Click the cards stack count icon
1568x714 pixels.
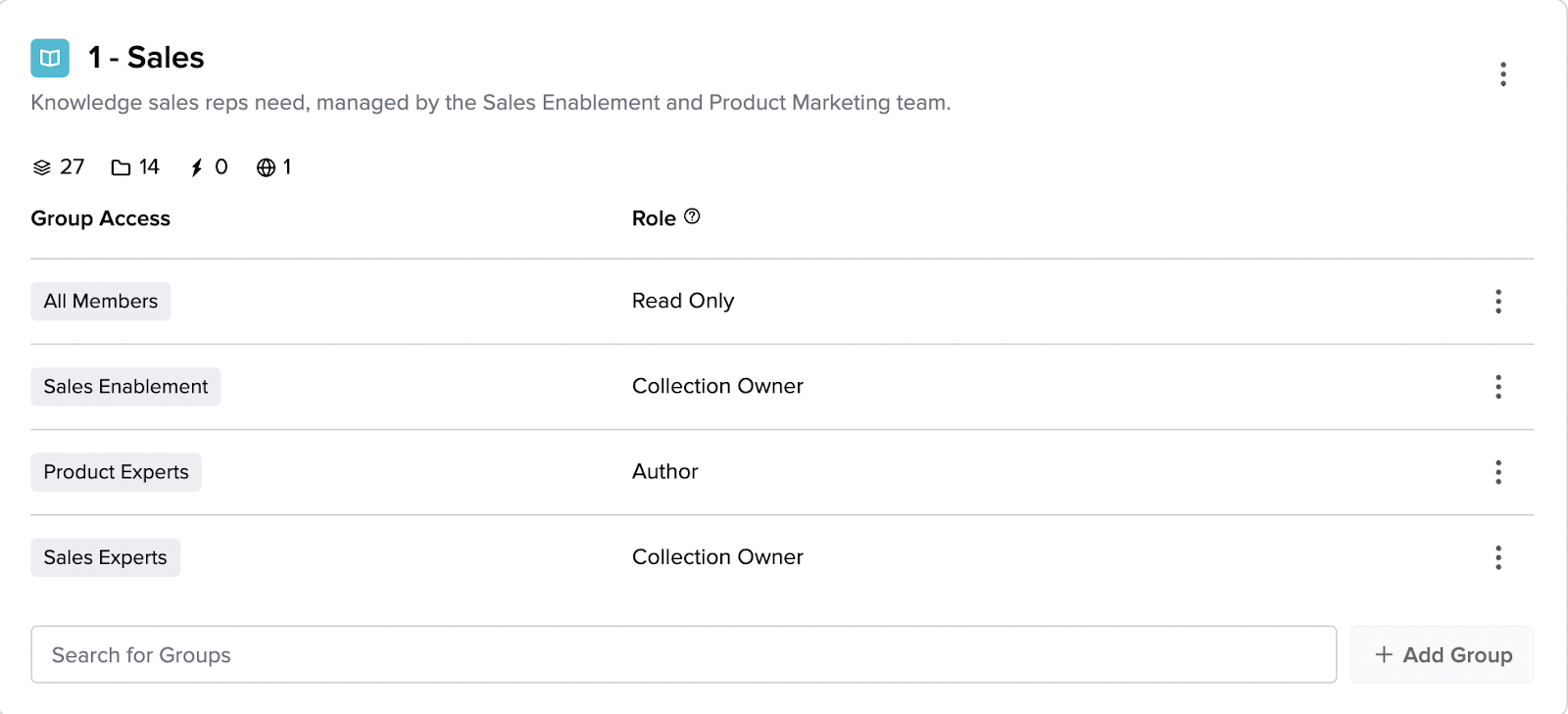tap(42, 167)
